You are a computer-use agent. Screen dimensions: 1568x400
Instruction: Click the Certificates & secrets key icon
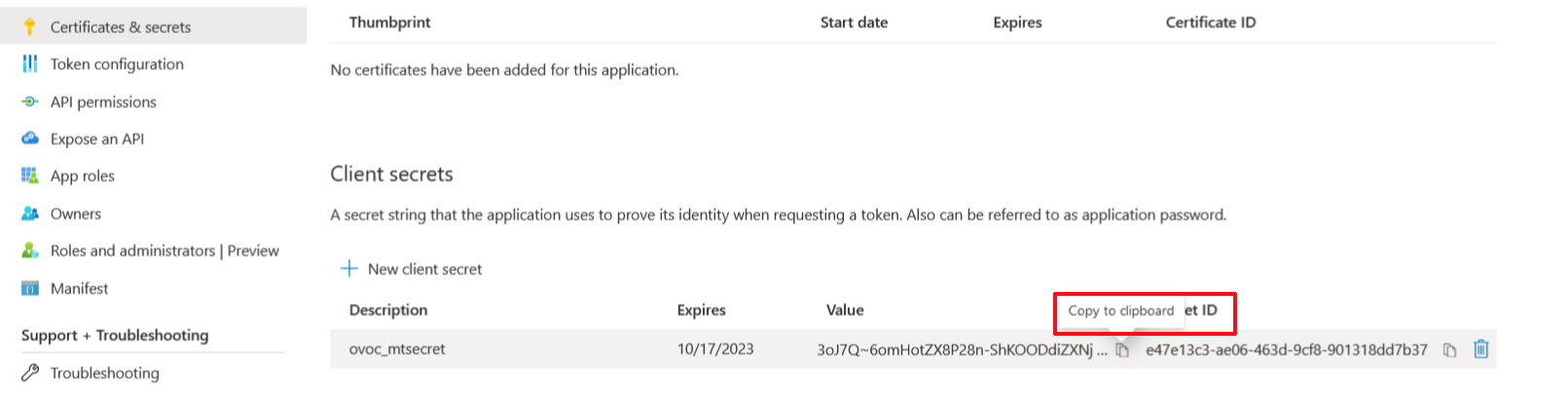click(x=30, y=26)
